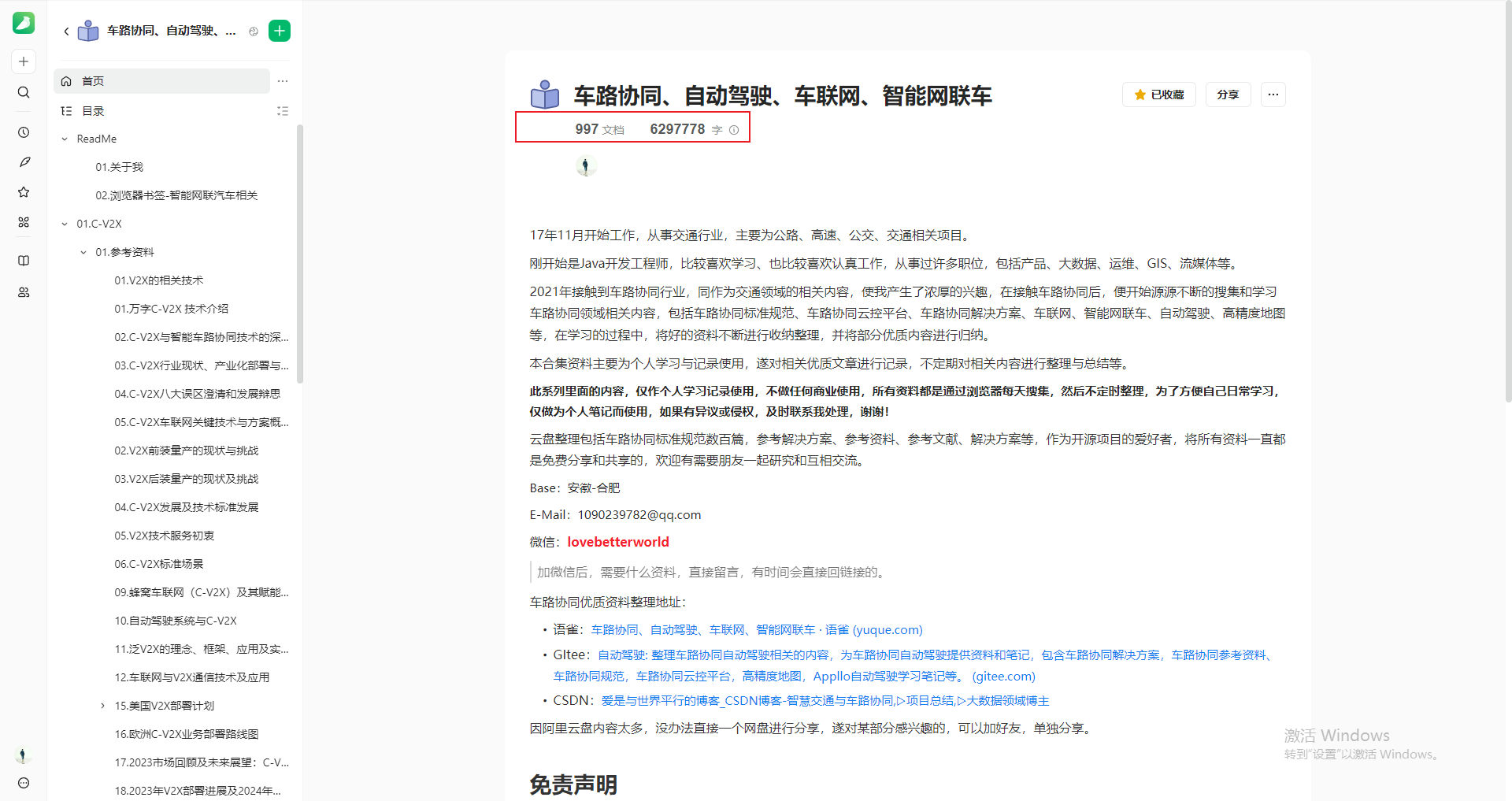Open the apps grid icon
Screen dimensions: 1512x801
(x=24, y=222)
